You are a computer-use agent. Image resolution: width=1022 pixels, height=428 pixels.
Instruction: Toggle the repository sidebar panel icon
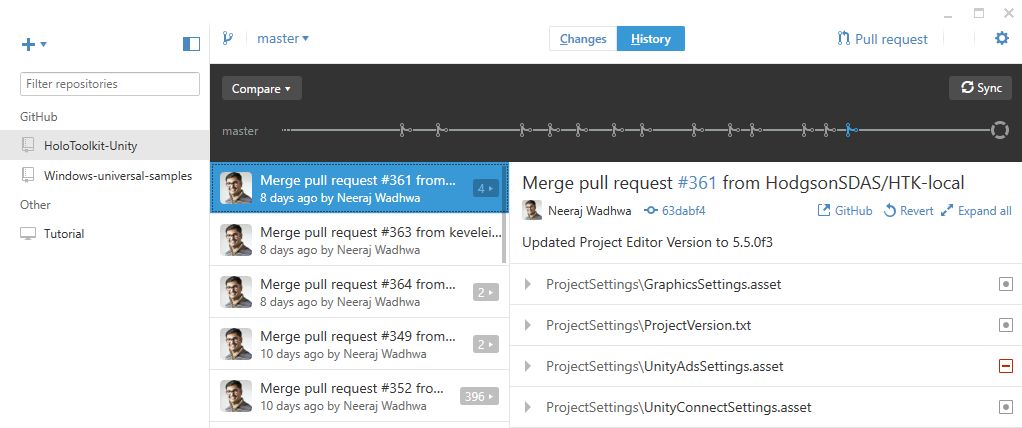192,44
